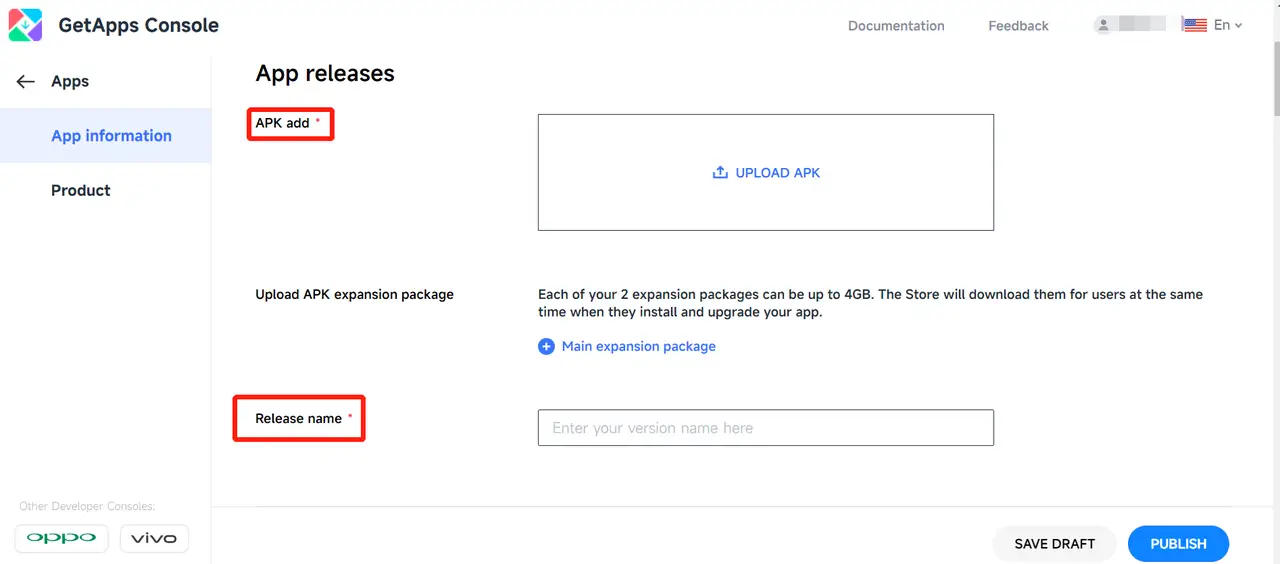Click the upload icon in the APK box

[x=720, y=173]
